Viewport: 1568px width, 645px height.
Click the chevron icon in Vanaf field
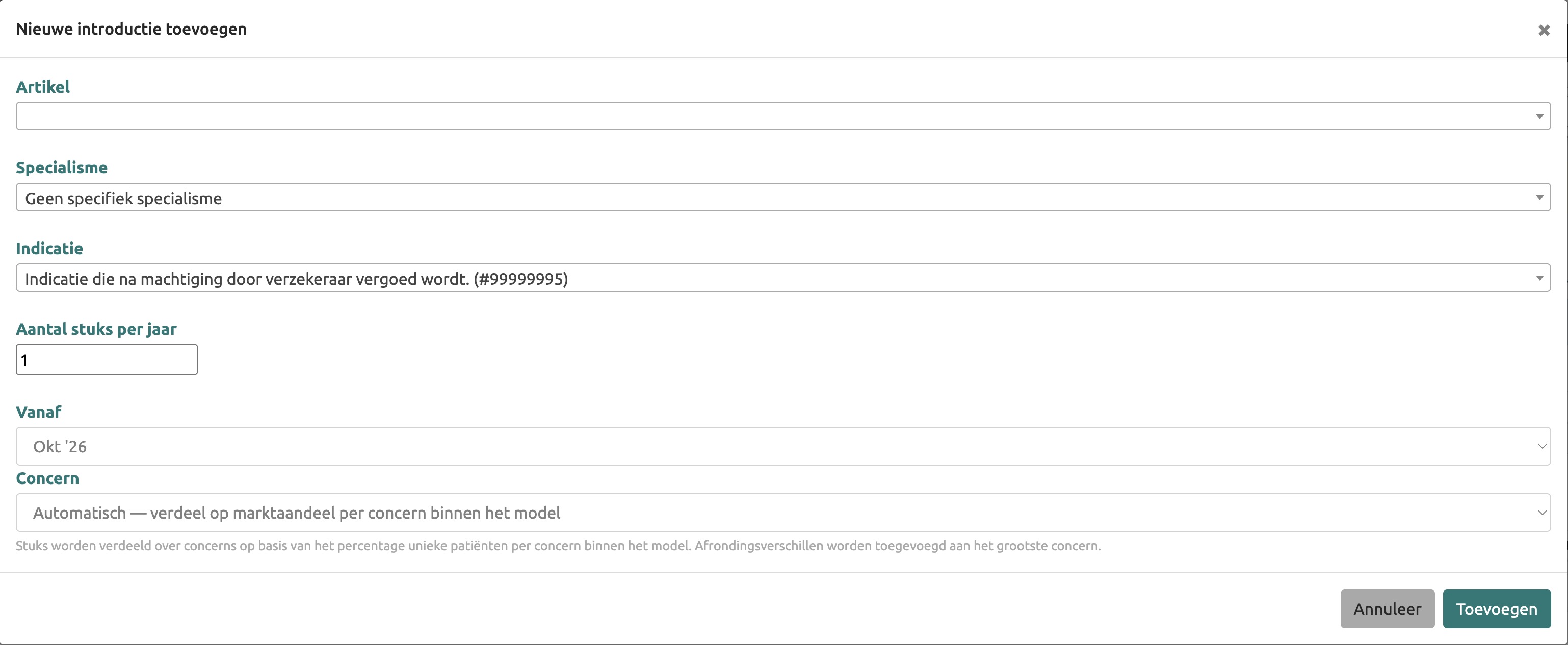pyautogui.click(x=1542, y=446)
